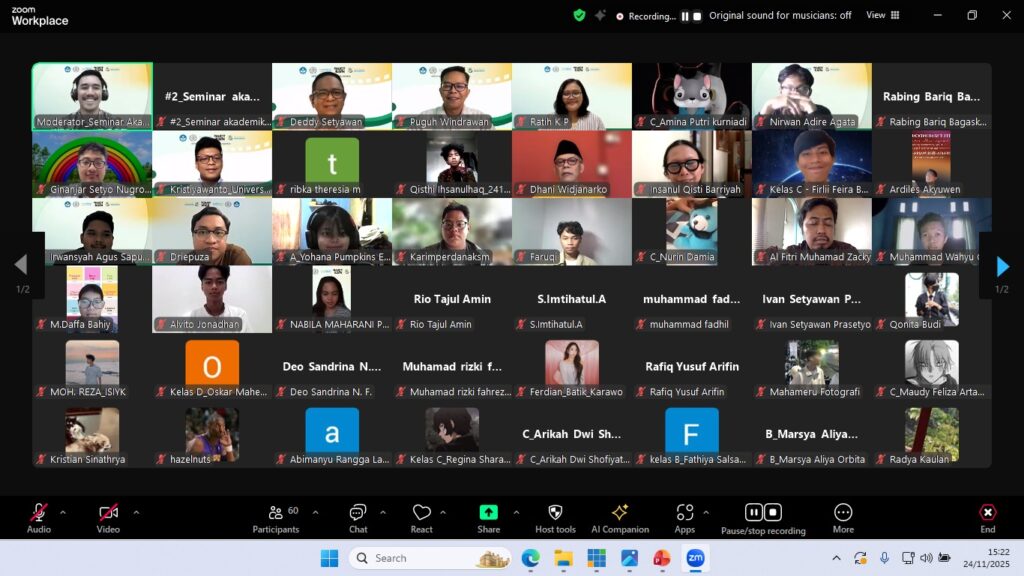Expand the audio options arrow

click(63, 513)
